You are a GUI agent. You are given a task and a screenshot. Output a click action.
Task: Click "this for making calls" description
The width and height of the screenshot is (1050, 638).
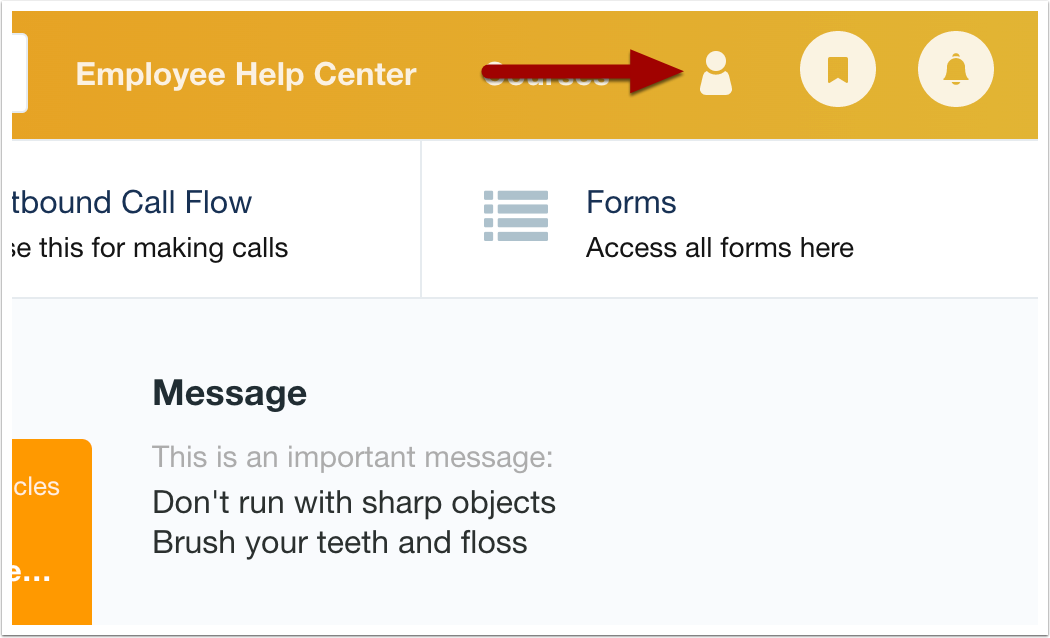click(150, 247)
